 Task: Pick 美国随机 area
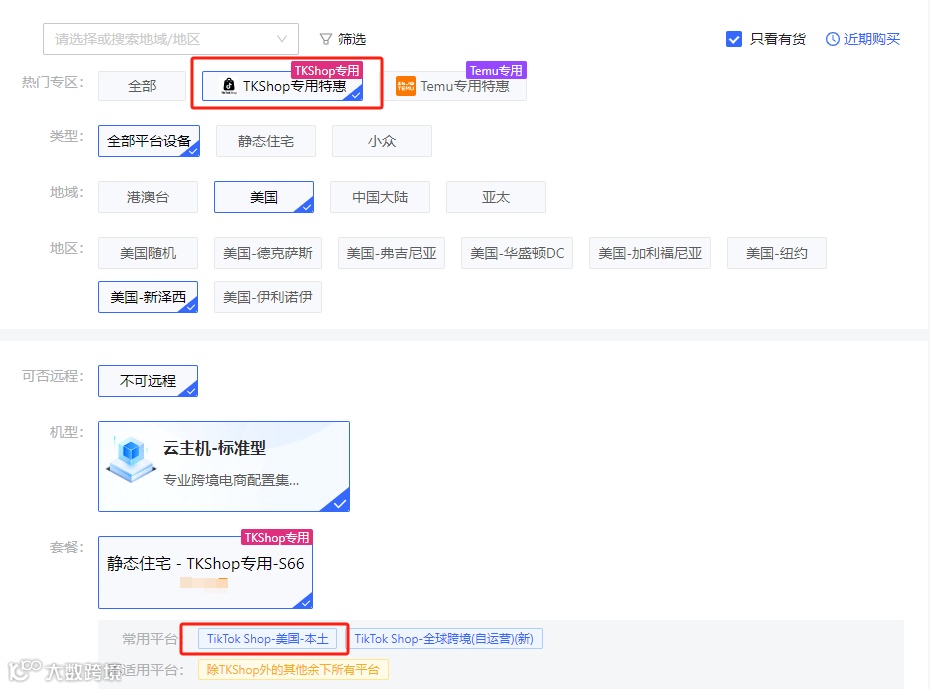148,253
